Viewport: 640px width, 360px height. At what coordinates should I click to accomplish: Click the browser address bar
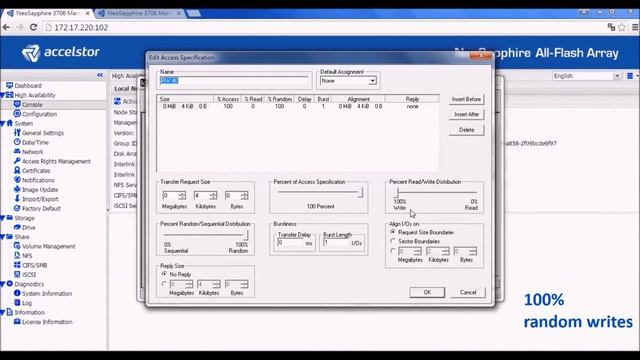point(322,27)
